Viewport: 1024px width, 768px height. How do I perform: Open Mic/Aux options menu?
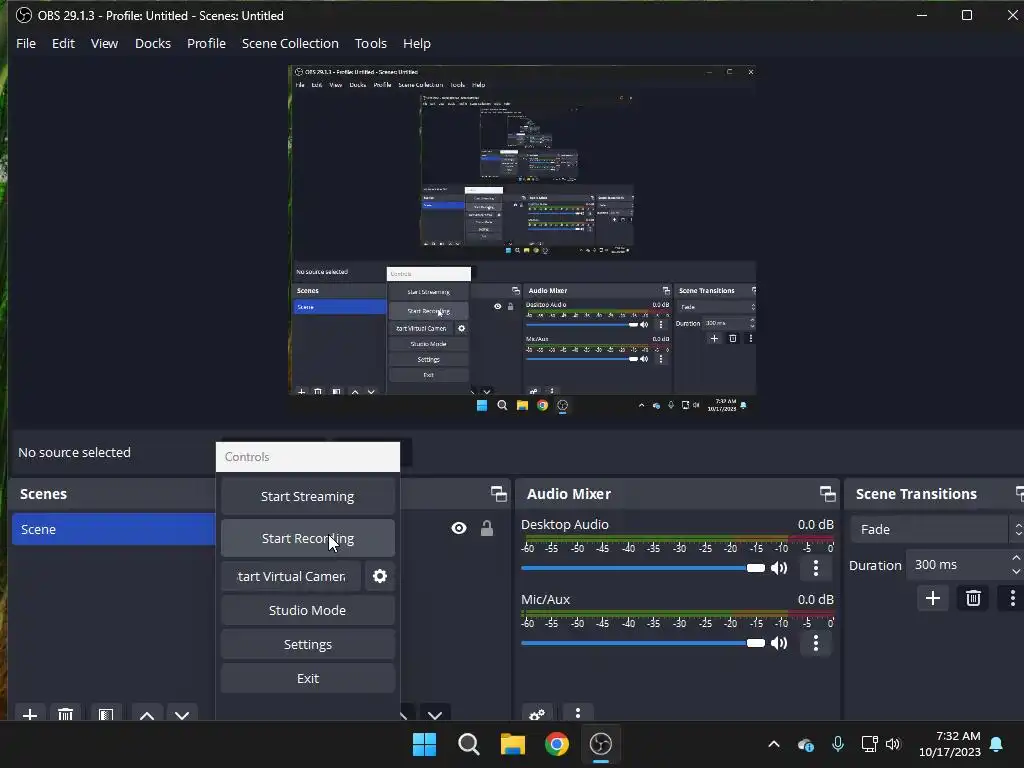(816, 643)
